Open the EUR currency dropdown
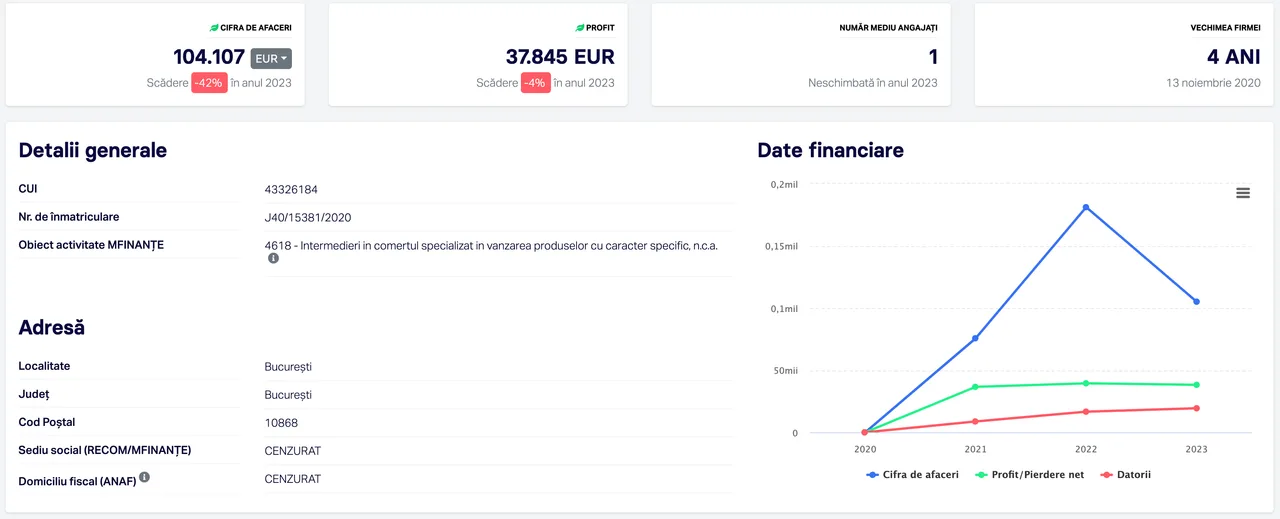 click(x=271, y=59)
